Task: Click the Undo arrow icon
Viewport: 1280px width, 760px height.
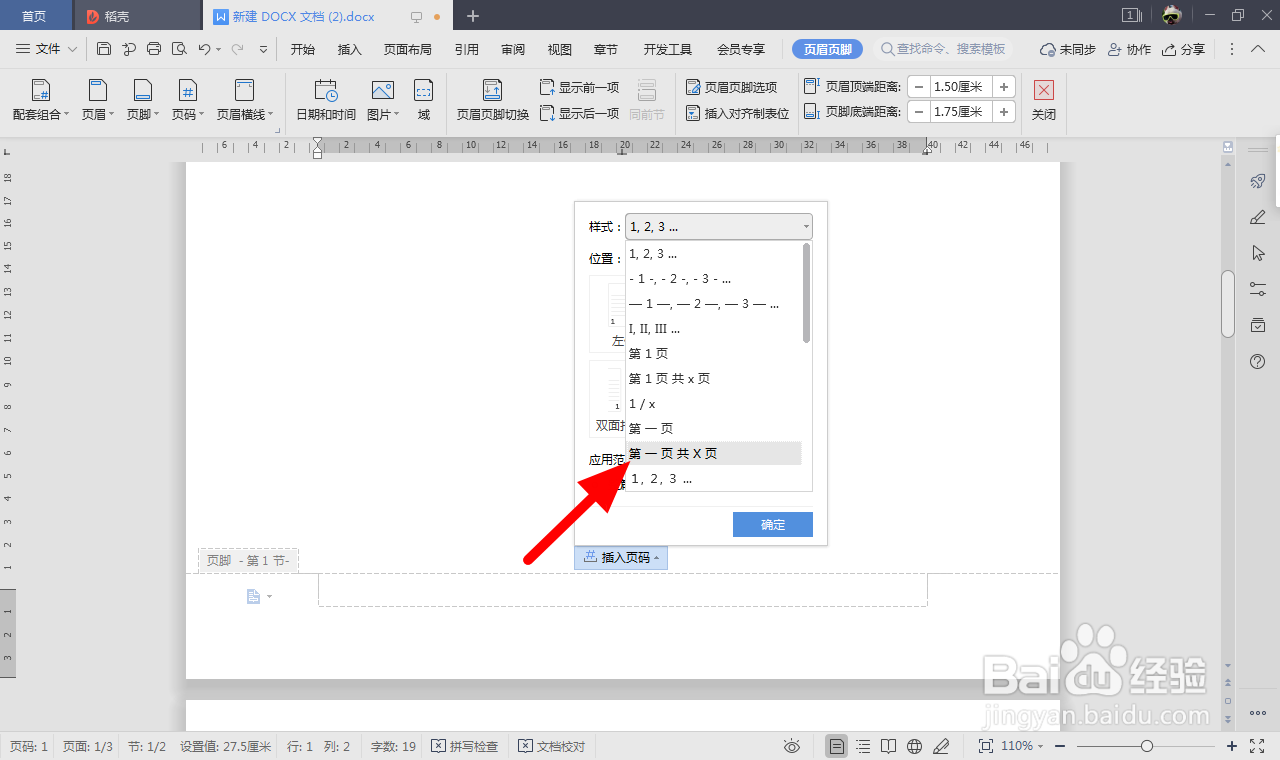Action: 204,49
